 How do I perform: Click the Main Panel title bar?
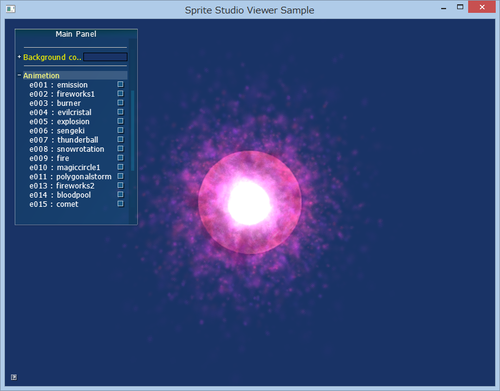click(x=76, y=34)
